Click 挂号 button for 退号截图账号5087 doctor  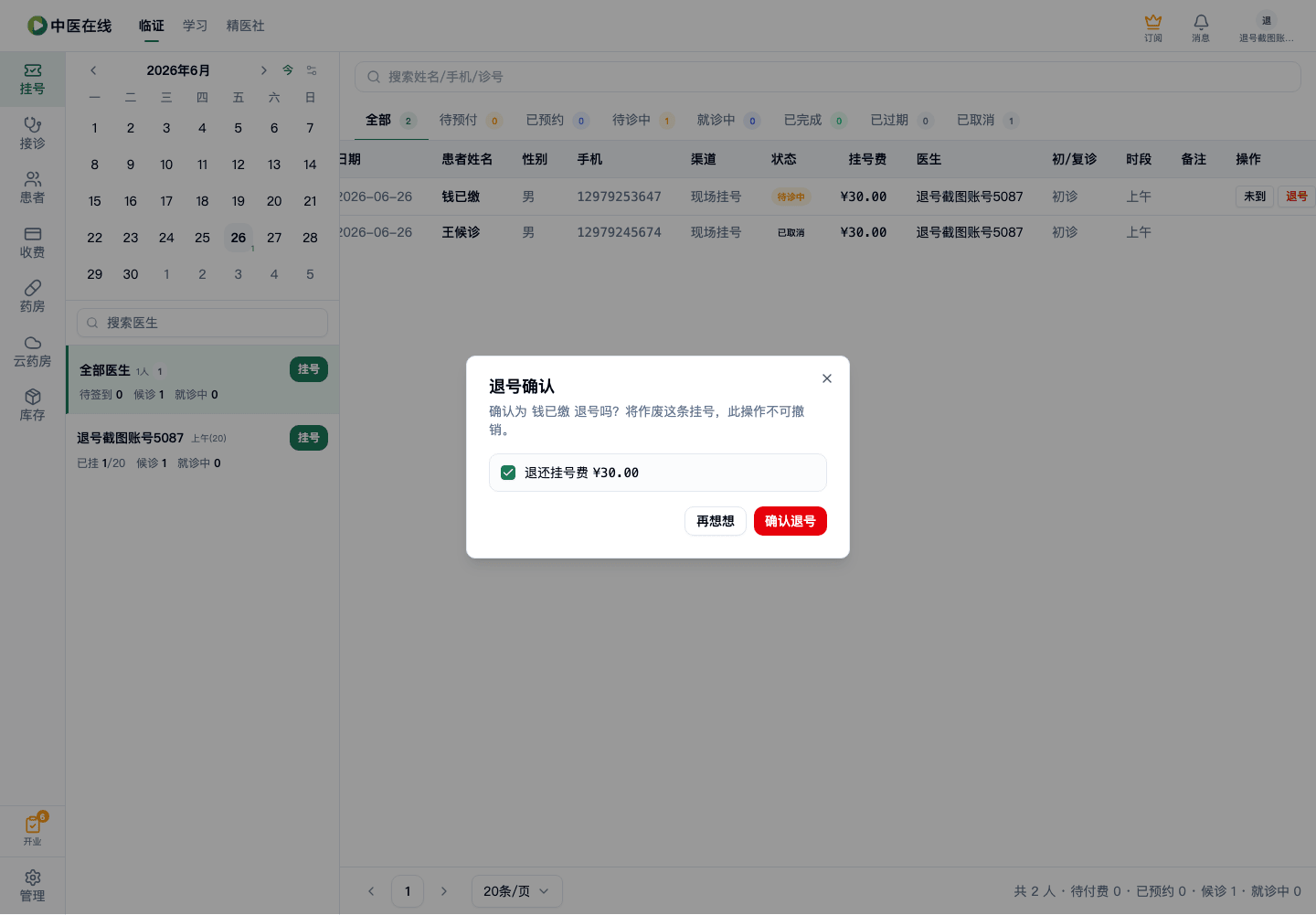pos(309,438)
